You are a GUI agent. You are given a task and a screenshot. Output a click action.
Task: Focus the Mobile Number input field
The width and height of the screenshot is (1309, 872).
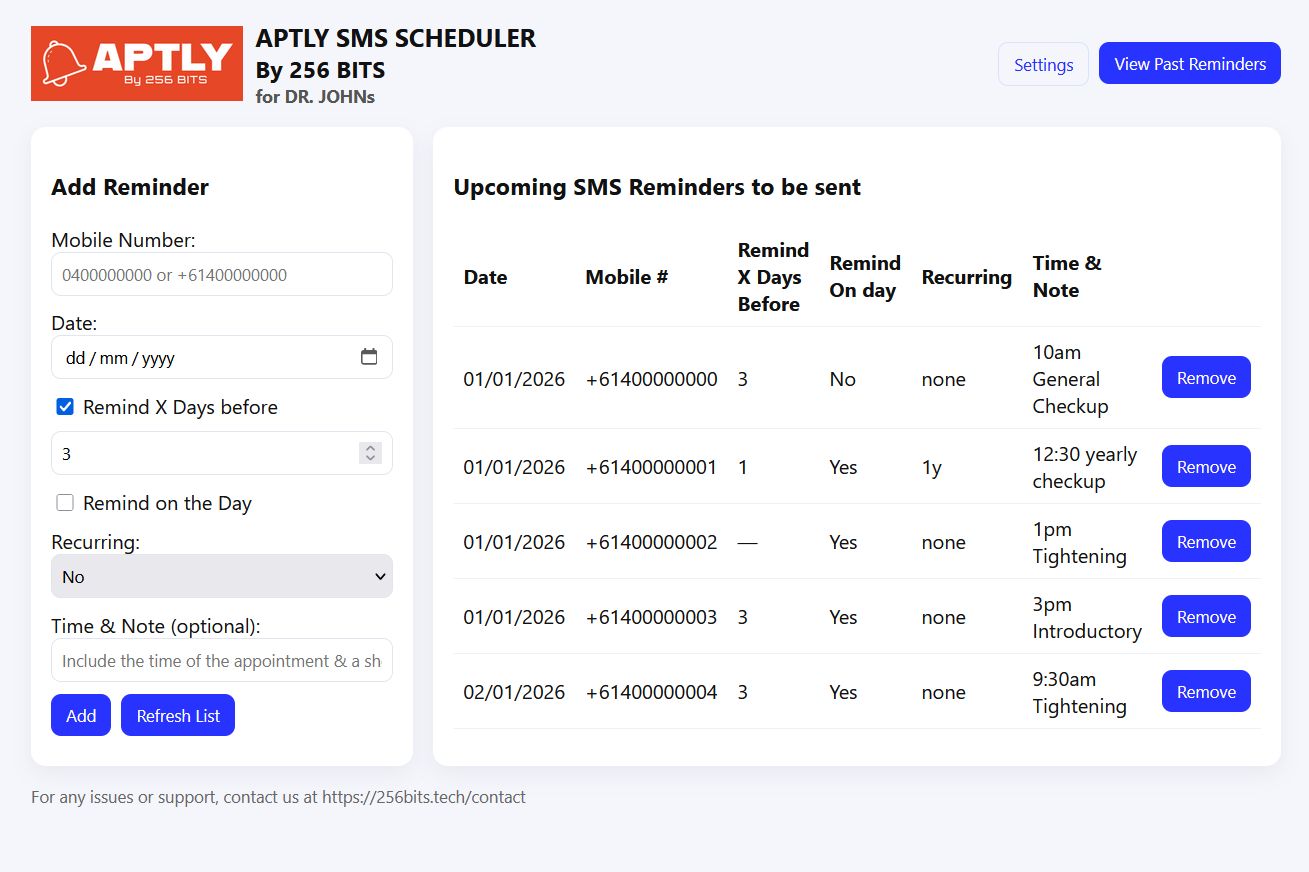[222, 274]
